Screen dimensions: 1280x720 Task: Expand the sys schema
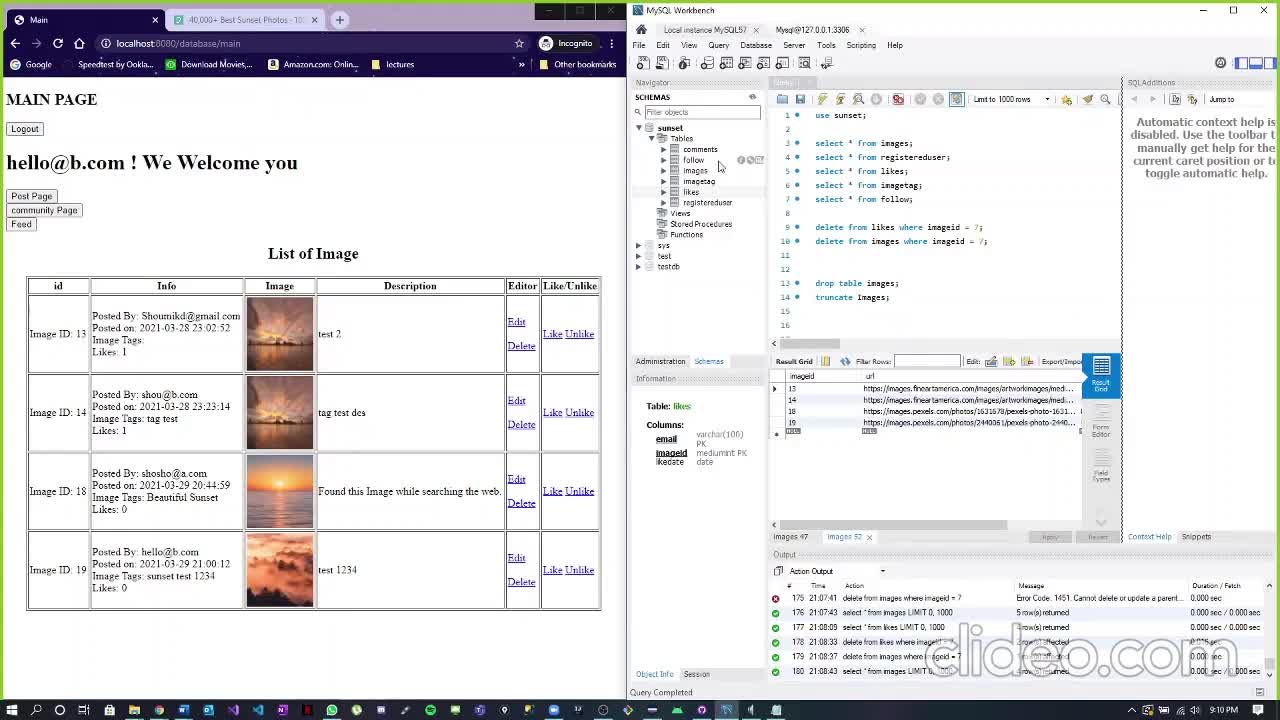click(639, 245)
